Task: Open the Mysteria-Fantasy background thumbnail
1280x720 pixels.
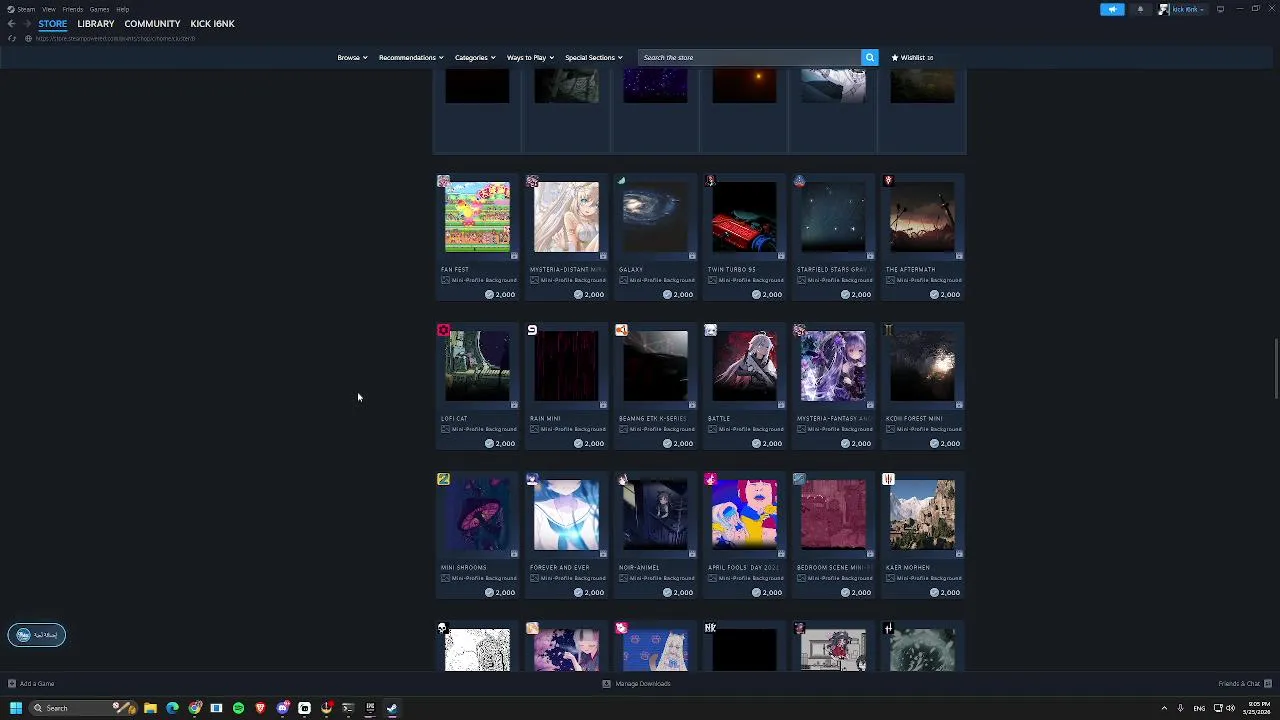Action: click(x=833, y=366)
